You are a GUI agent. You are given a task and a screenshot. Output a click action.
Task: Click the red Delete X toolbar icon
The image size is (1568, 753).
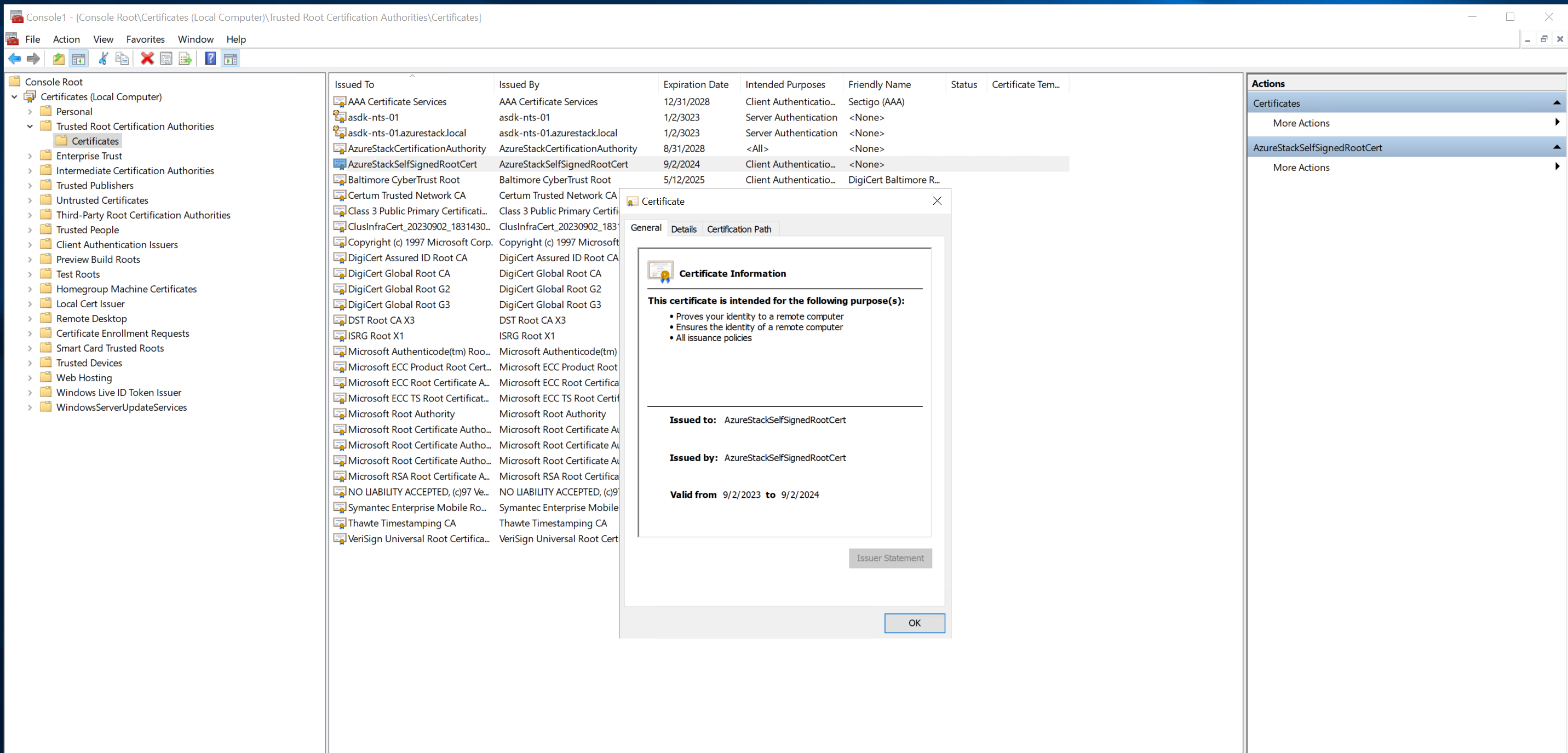(x=147, y=59)
